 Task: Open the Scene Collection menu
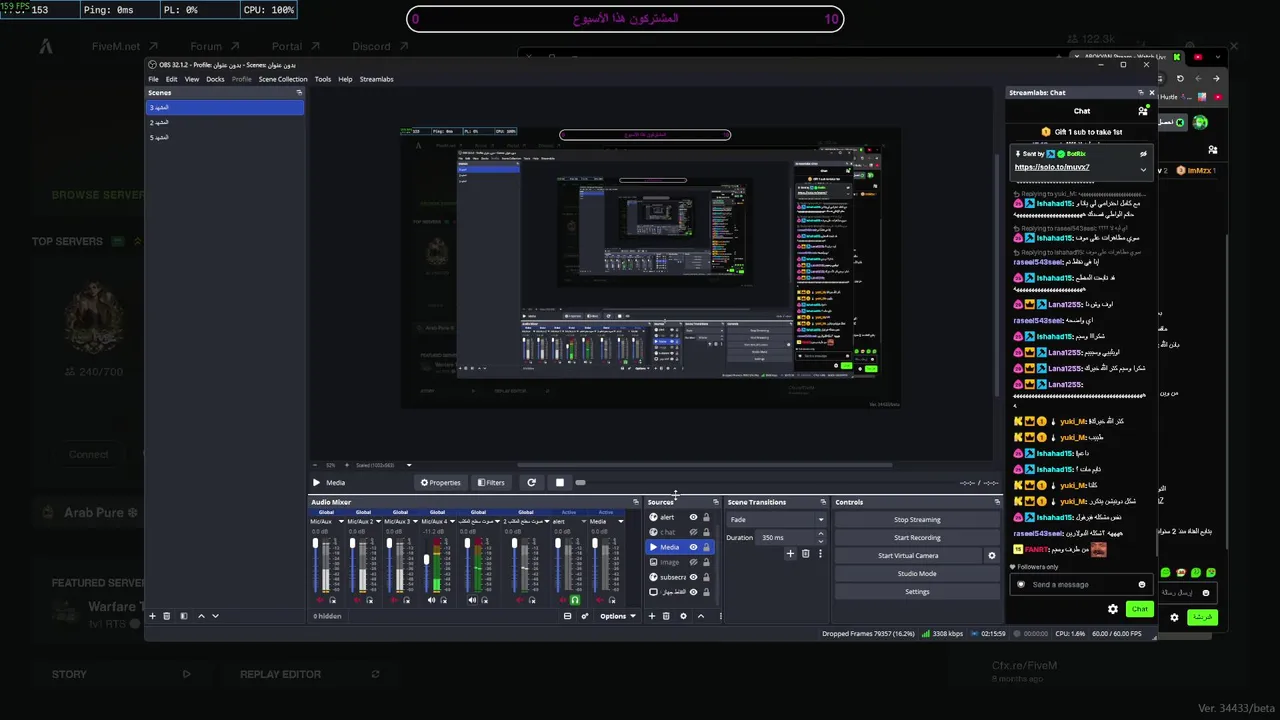pos(283,79)
